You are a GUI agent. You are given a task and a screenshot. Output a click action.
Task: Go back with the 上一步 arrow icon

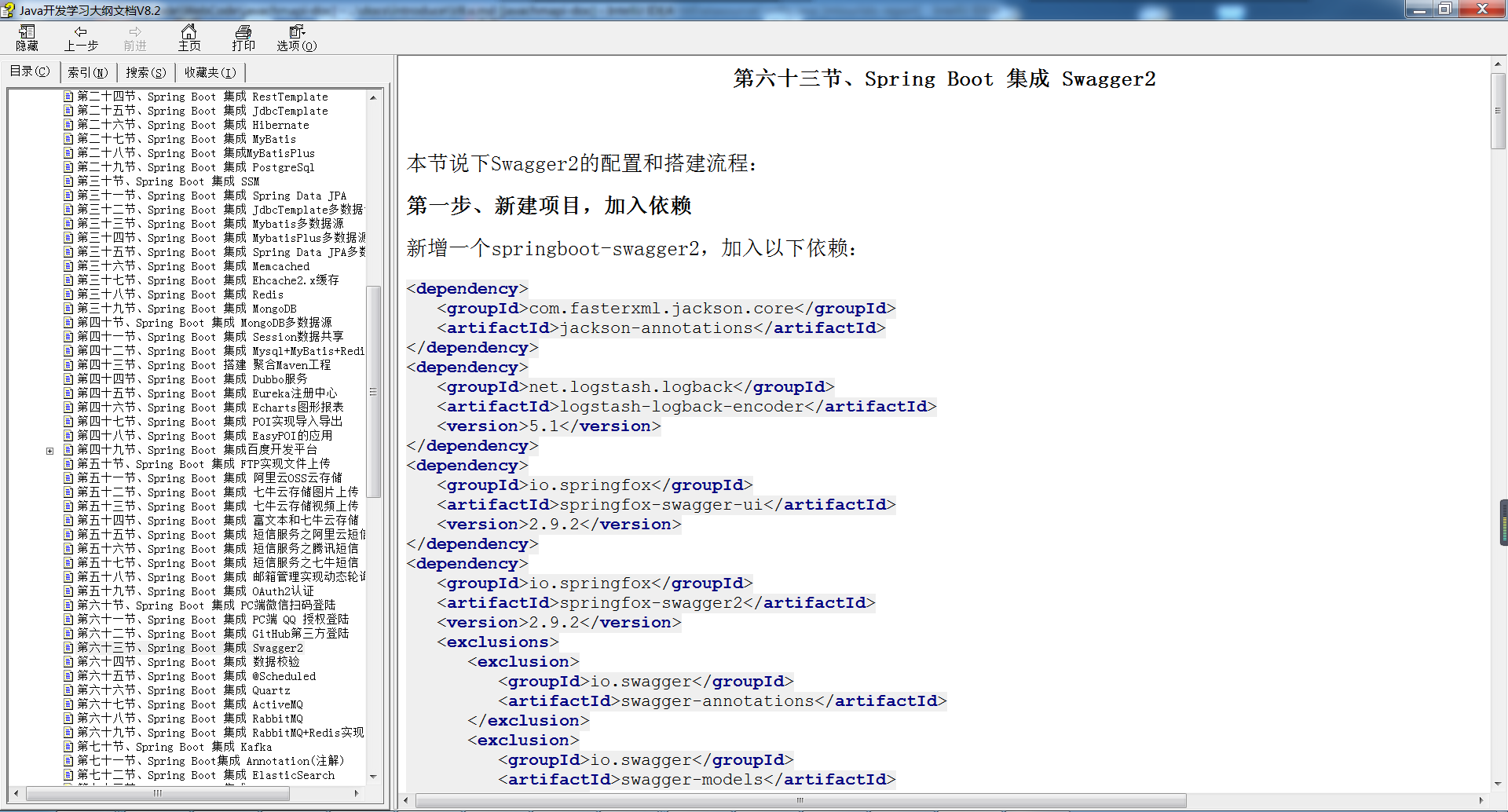pyautogui.click(x=80, y=31)
